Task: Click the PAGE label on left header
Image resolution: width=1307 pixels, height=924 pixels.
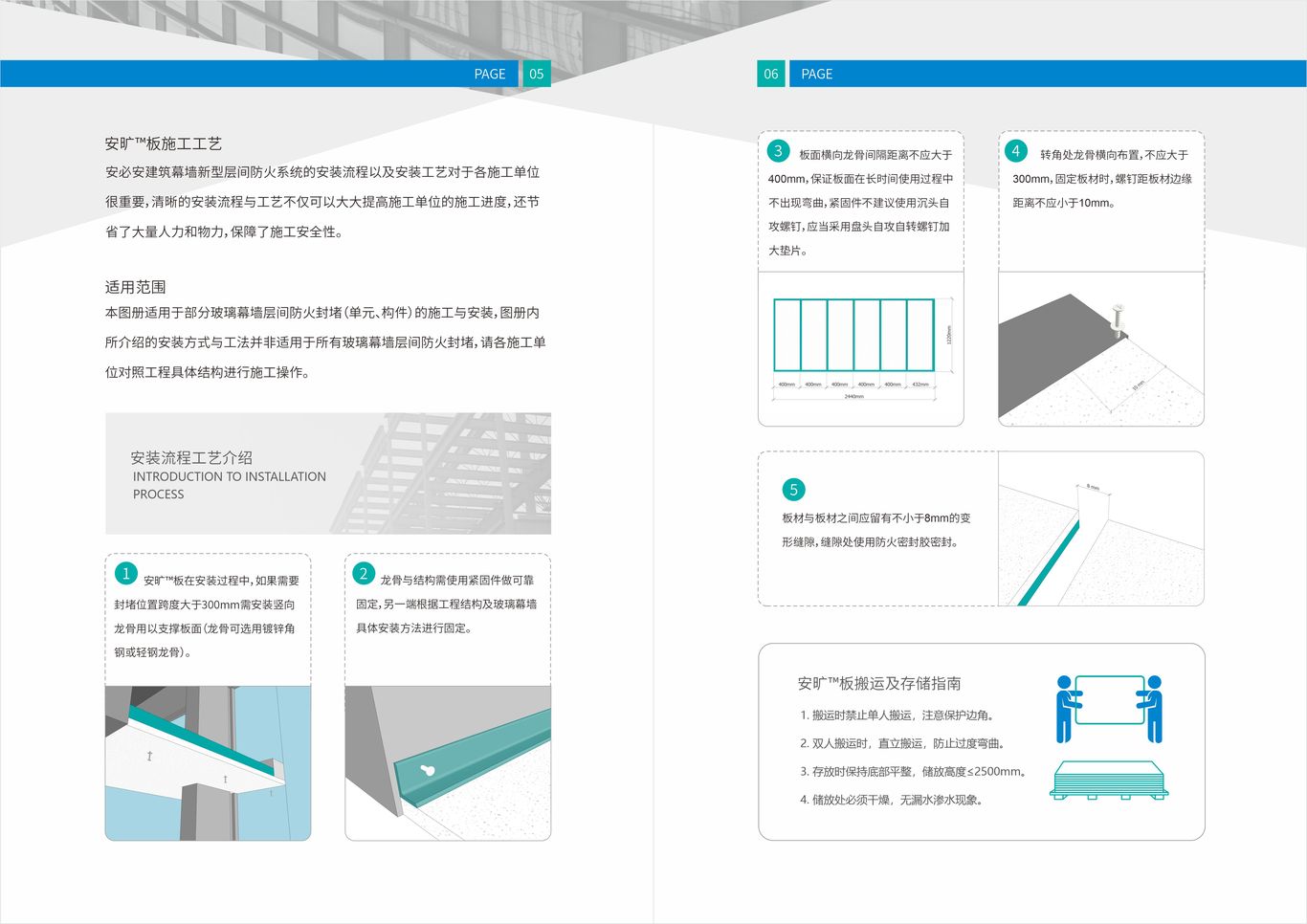Action: click(x=490, y=74)
